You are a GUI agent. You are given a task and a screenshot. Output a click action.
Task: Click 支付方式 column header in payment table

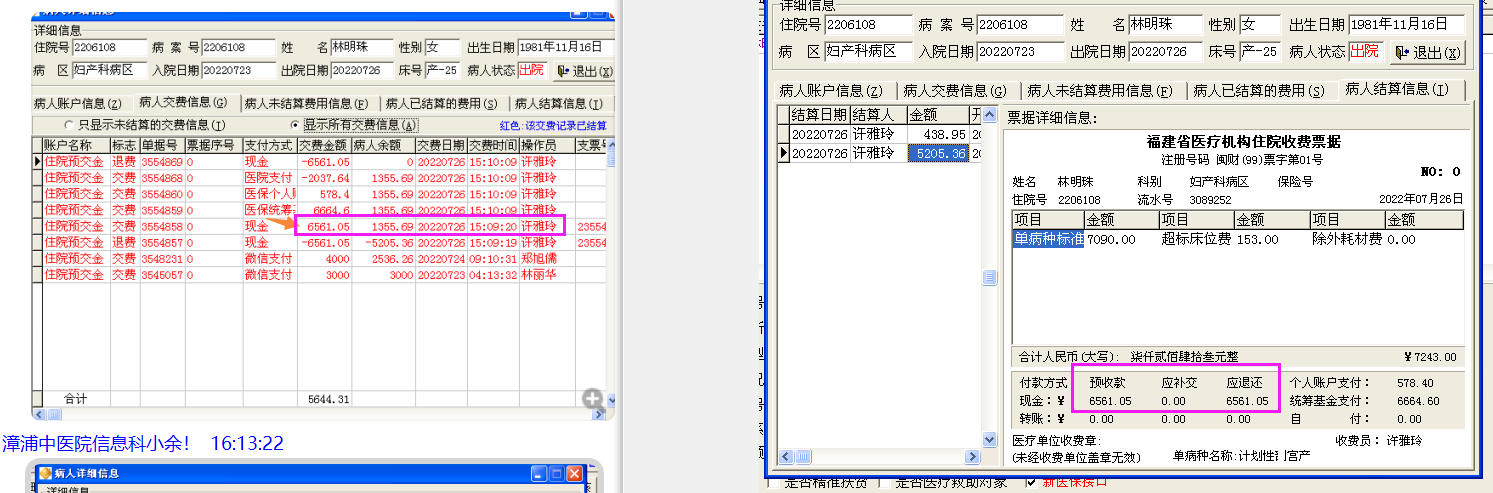[269, 145]
